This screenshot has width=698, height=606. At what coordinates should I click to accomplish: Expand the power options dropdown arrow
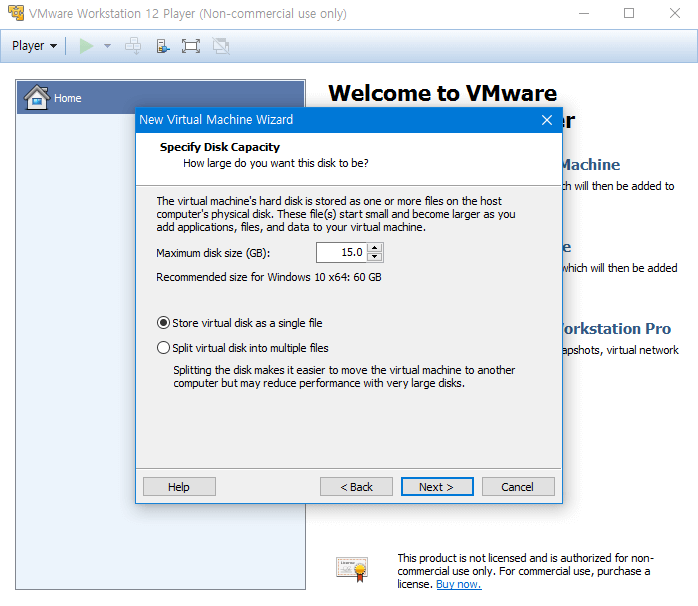[x=107, y=46]
